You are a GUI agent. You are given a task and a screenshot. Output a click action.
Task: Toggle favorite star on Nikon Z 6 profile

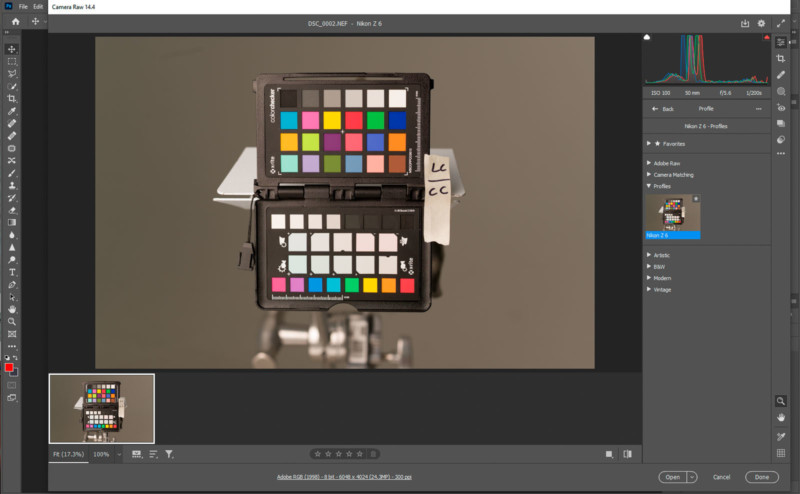point(696,199)
